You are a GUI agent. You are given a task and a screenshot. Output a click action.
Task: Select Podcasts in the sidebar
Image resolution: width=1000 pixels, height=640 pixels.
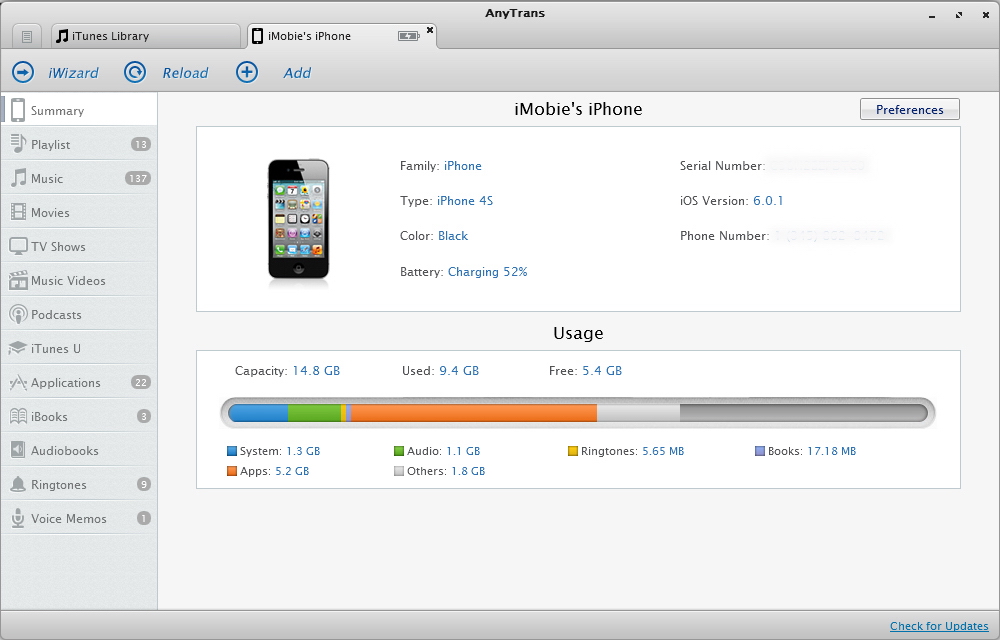pos(56,315)
